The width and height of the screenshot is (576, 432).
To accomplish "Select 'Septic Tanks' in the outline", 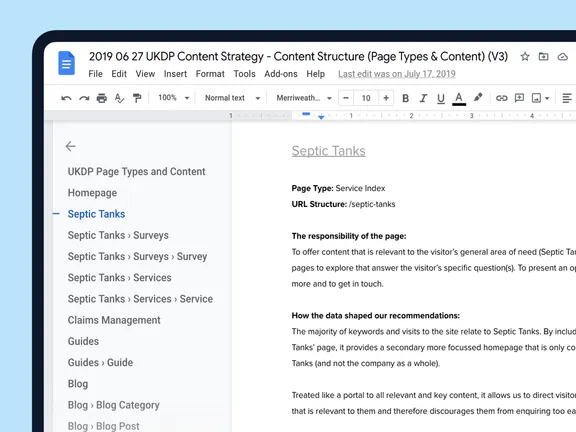I will (x=96, y=214).
